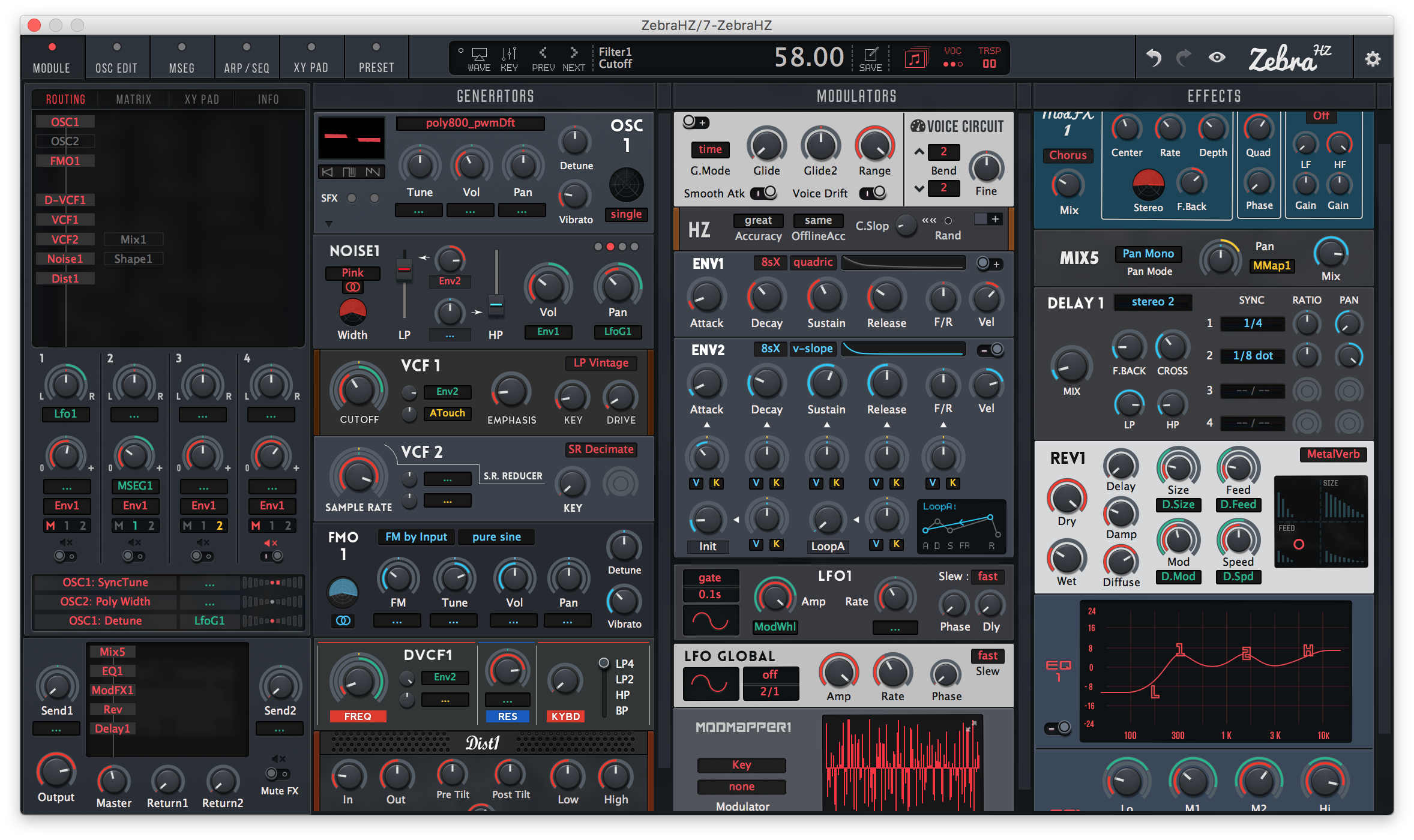Click the NOISE1 LP vertical slider
The height and width of the screenshot is (840, 1414).
click(405, 285)
